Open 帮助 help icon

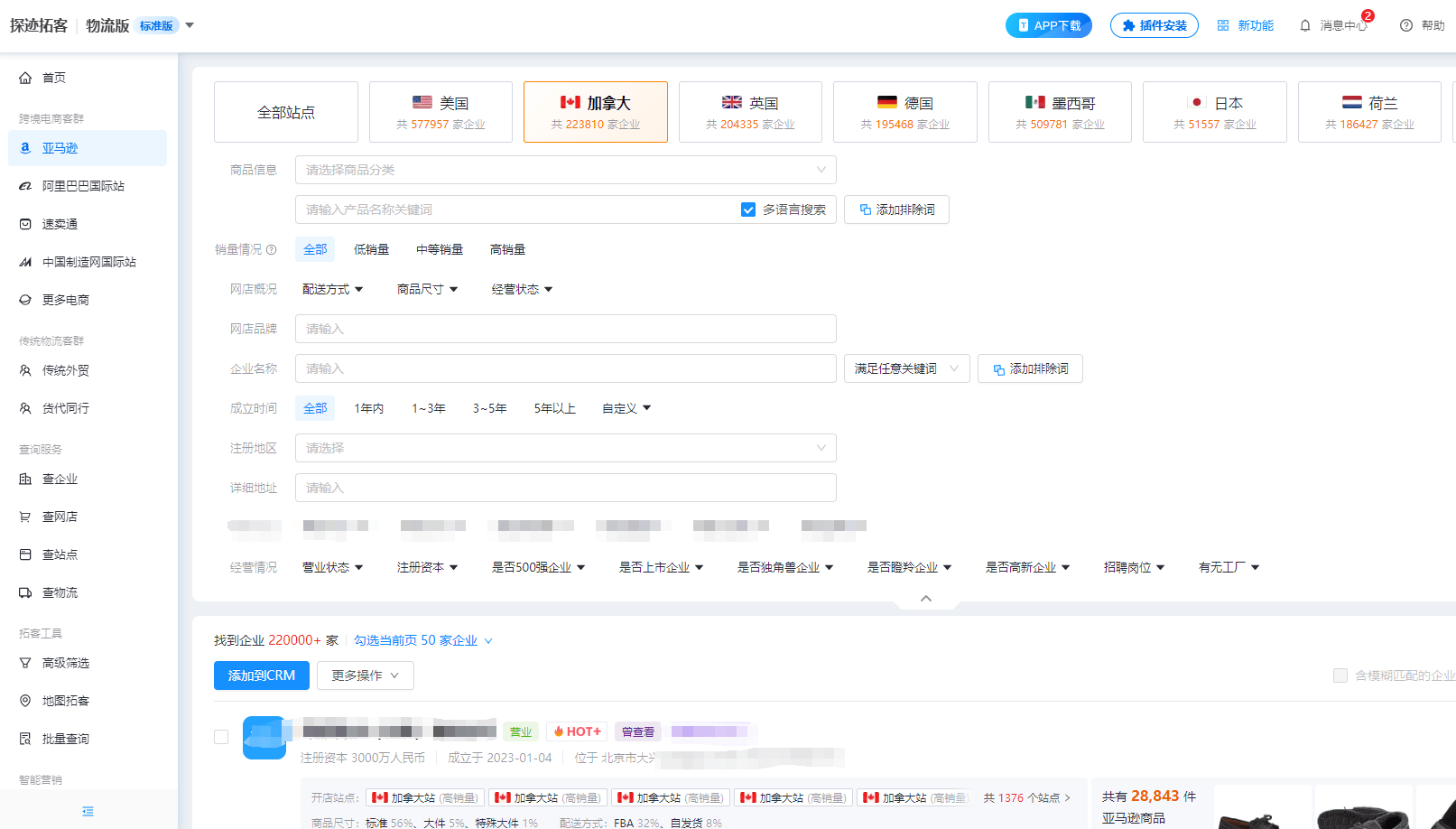1406,25
